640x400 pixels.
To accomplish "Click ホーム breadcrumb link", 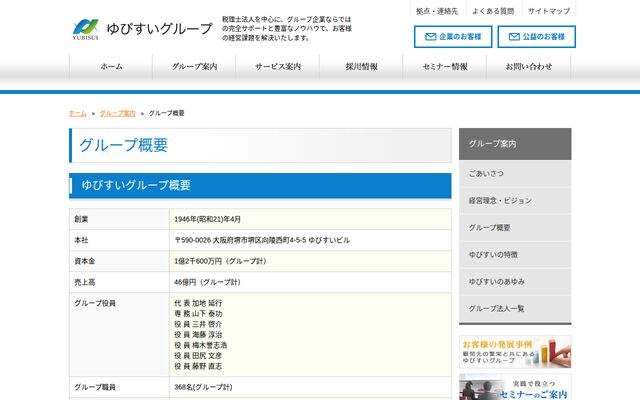I will (78, 113).
